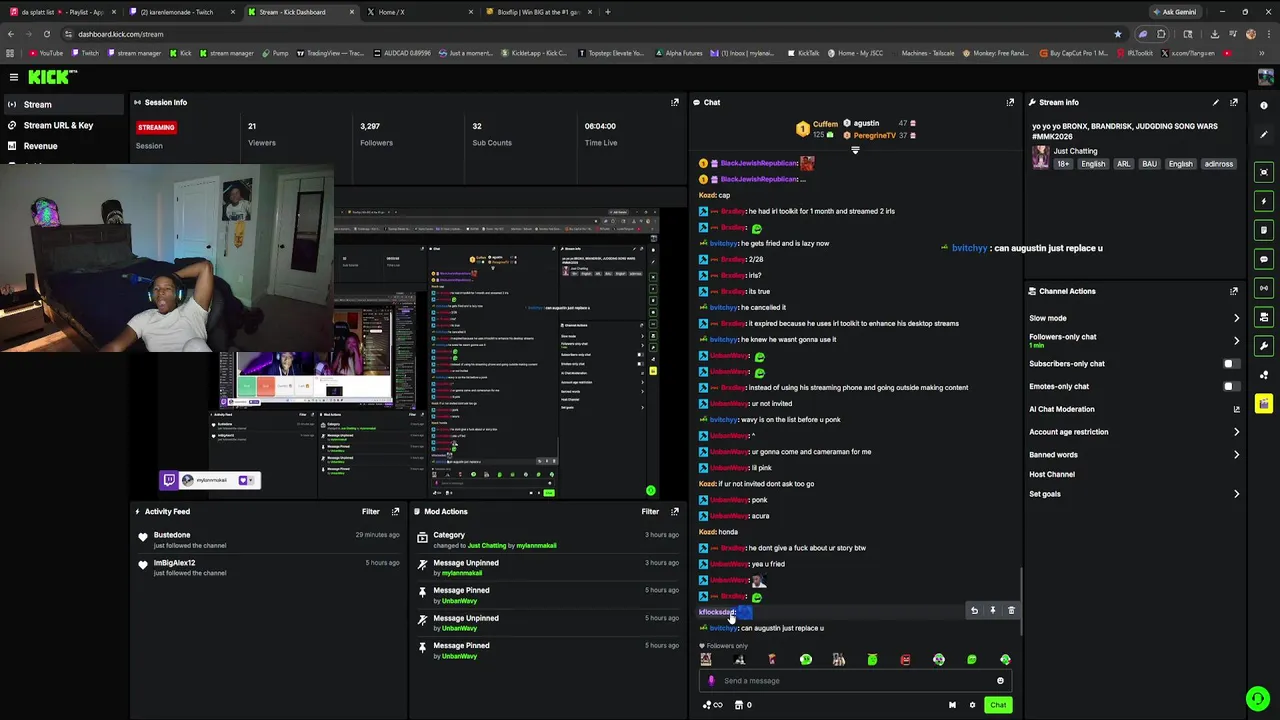
Task: Edit stream info with the pencil icon
Action: [1216, 102]
